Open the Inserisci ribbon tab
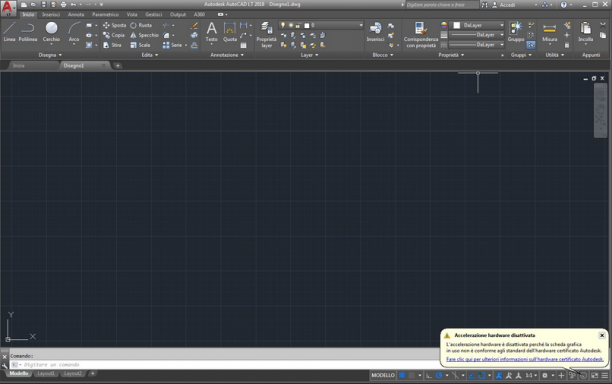Screen dimensions: 612x384 coord(51,14)
